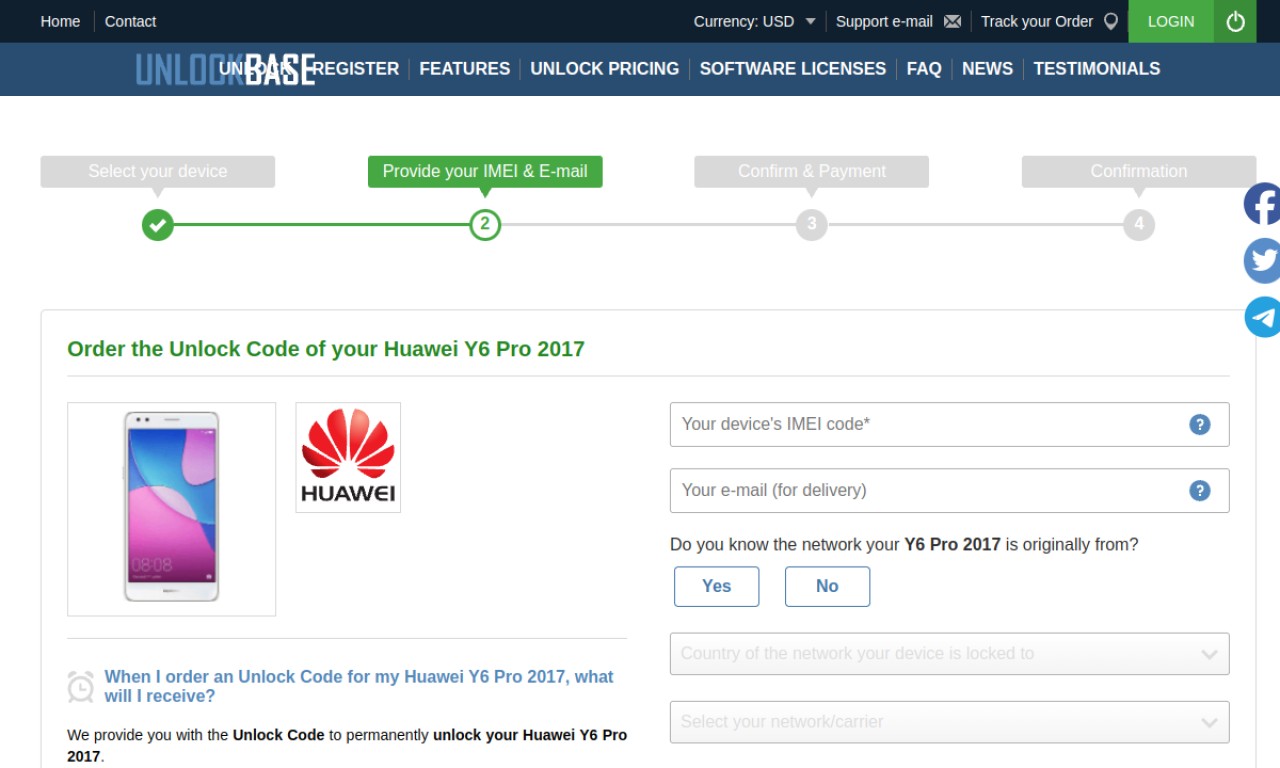
Task: Click the completed step one checkmark circle
Action: (157, 225)
